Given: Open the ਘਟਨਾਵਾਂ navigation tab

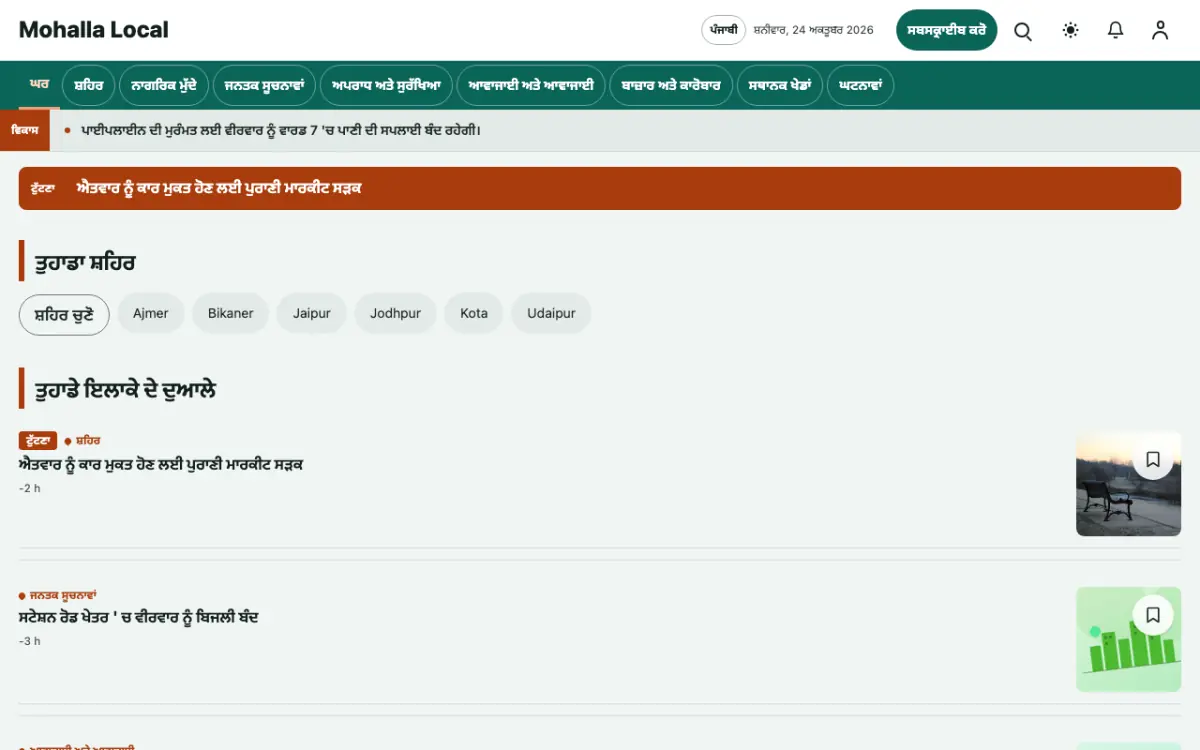Looking at the screenshot, I should [860, 86].
